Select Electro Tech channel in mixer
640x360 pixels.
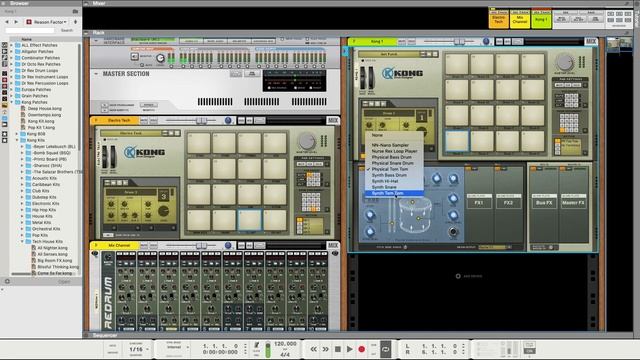click(x=499, y=19)
